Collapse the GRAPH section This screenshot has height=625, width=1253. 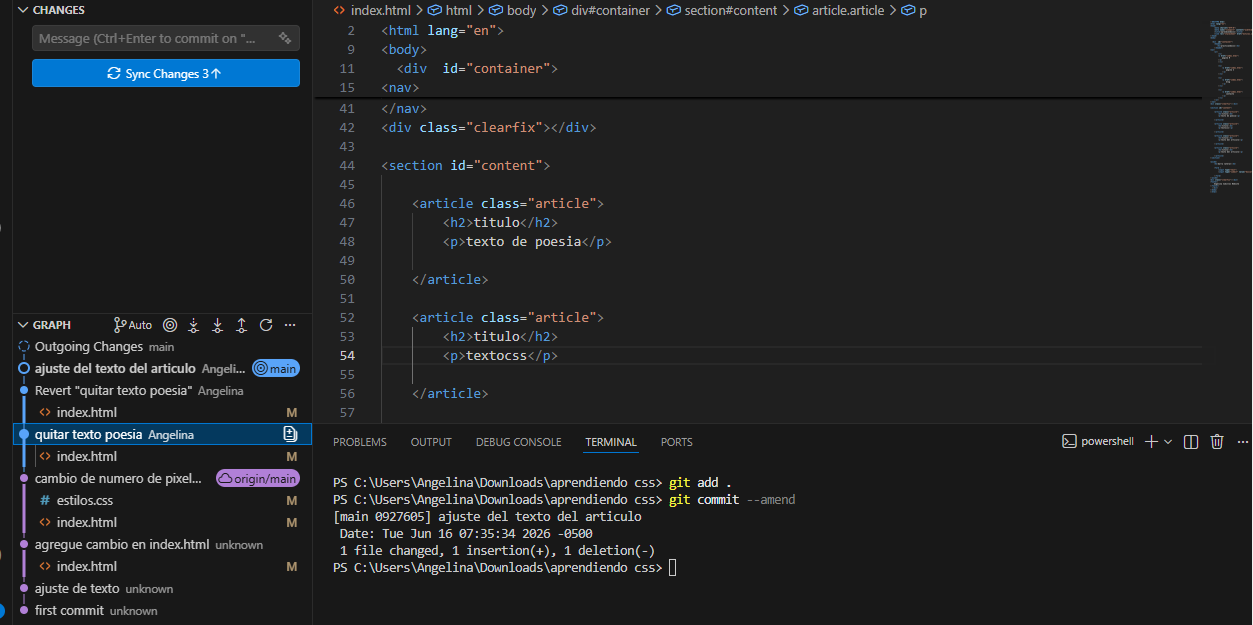24,325
